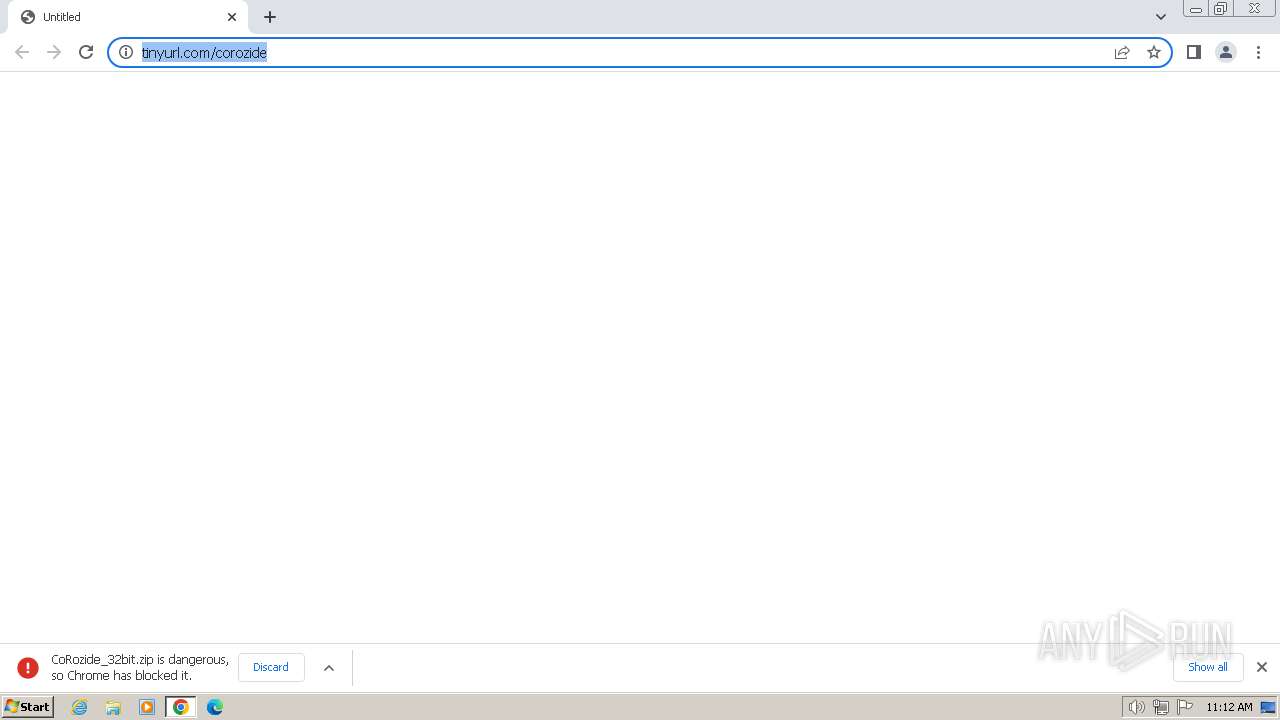Click Show all downloads
The width and height of the screenshot is (1280, 720).
click(x=1208, y=667)
